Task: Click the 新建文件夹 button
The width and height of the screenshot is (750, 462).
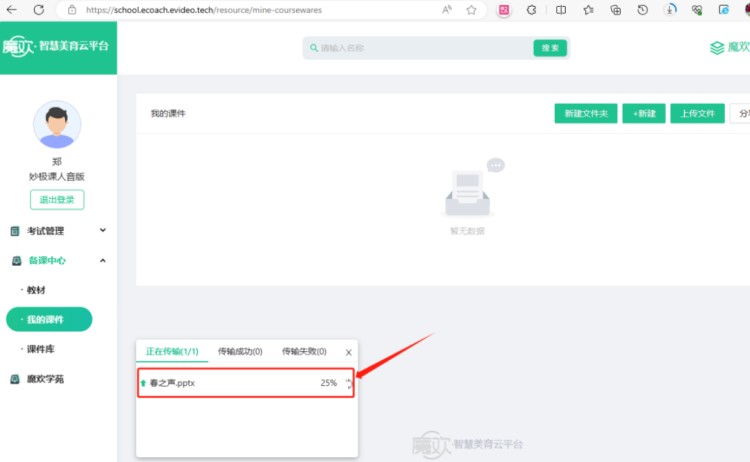Action: (585, 114)
